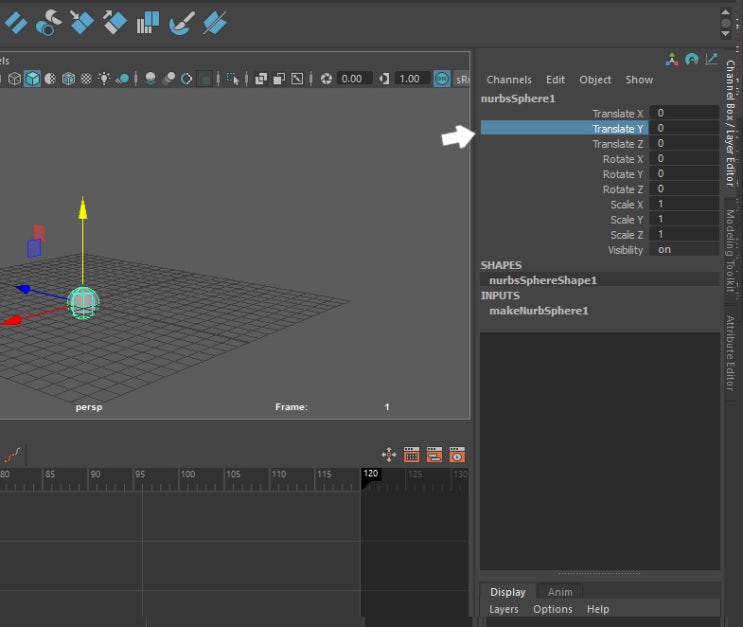Viewport: 743px width, 627px height.
Task: Select the Scale Y channel label
Action: pyautogui.click(x=626, y=220)
